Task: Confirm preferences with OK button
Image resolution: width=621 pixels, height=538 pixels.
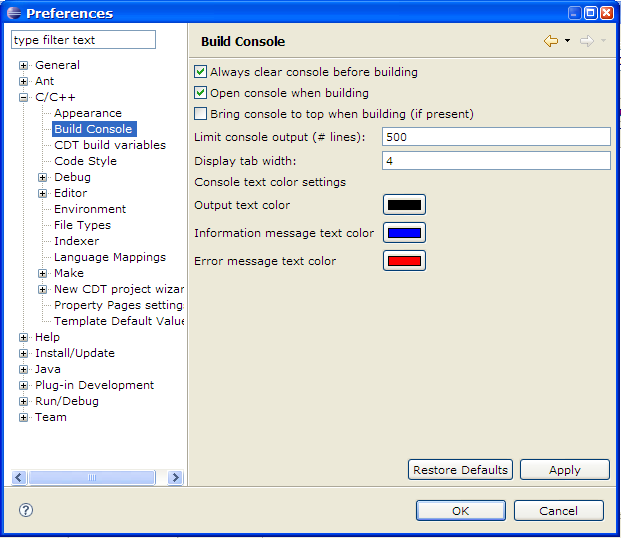Action: click(x=460, y=510)
